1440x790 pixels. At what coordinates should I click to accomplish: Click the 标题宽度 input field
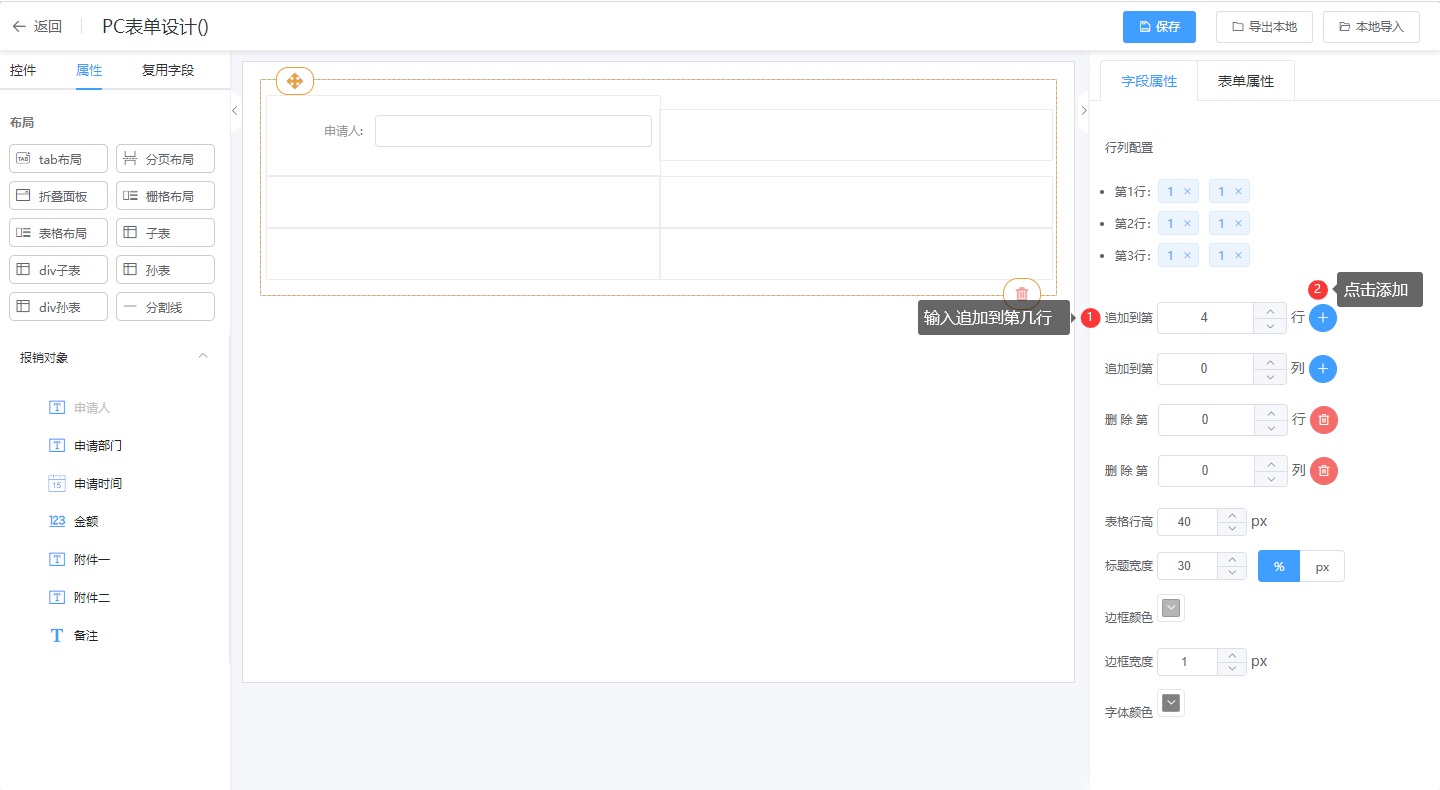click(x=1187, y=566)
